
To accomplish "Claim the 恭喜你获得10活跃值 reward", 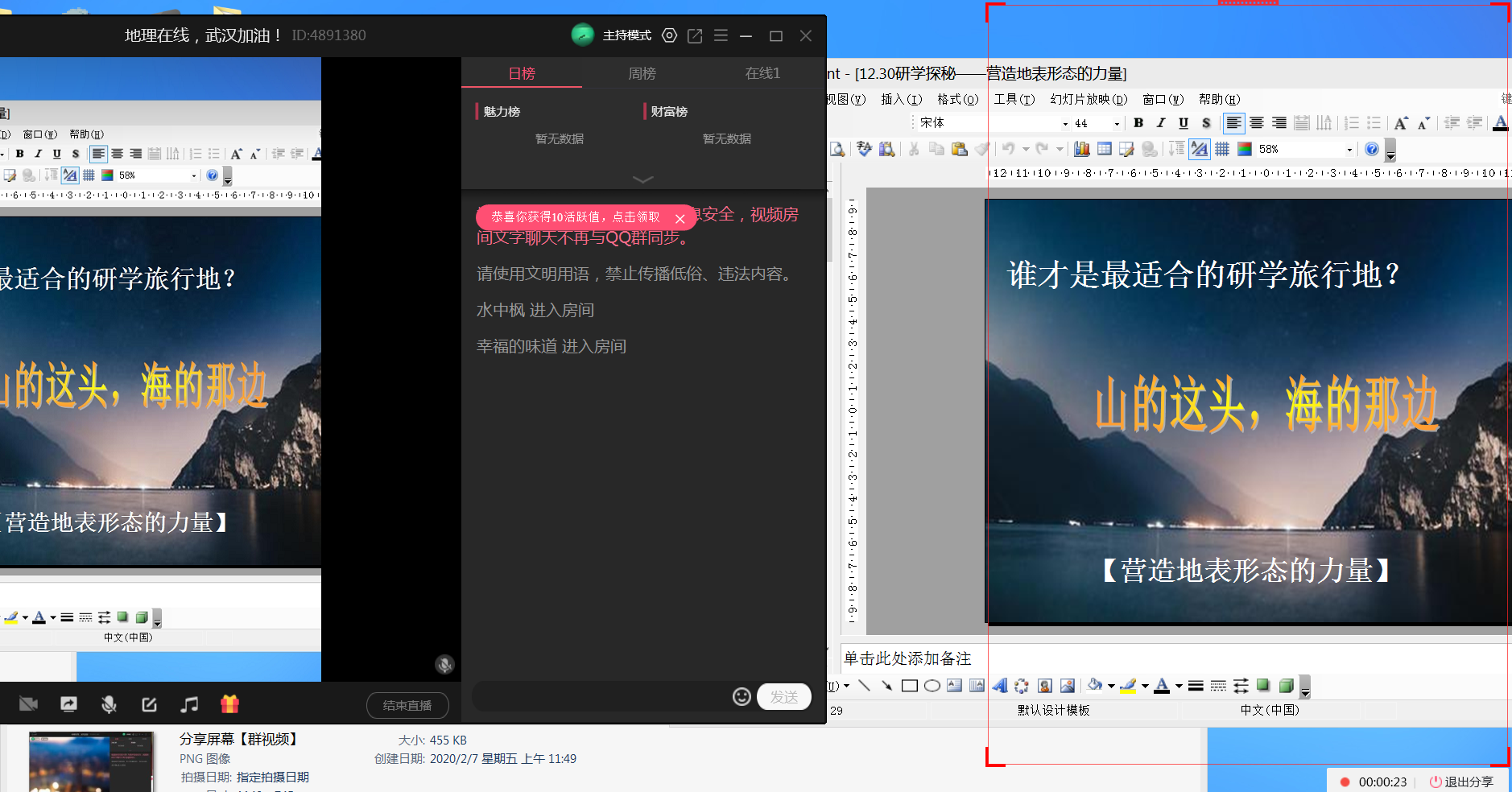I will [575, 217].
